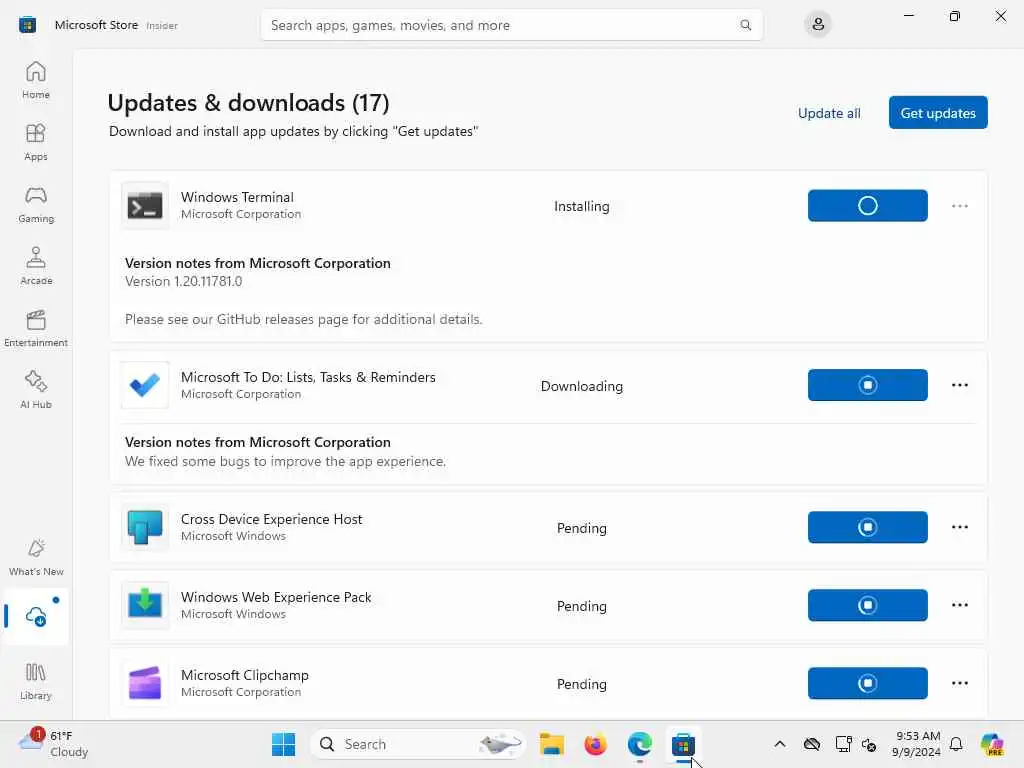The height and width of the screenshot is (768, 1024).
Task: Select Microsoft To Do: Lists, Tasks & Reminders title
Action: coord(308,377)
